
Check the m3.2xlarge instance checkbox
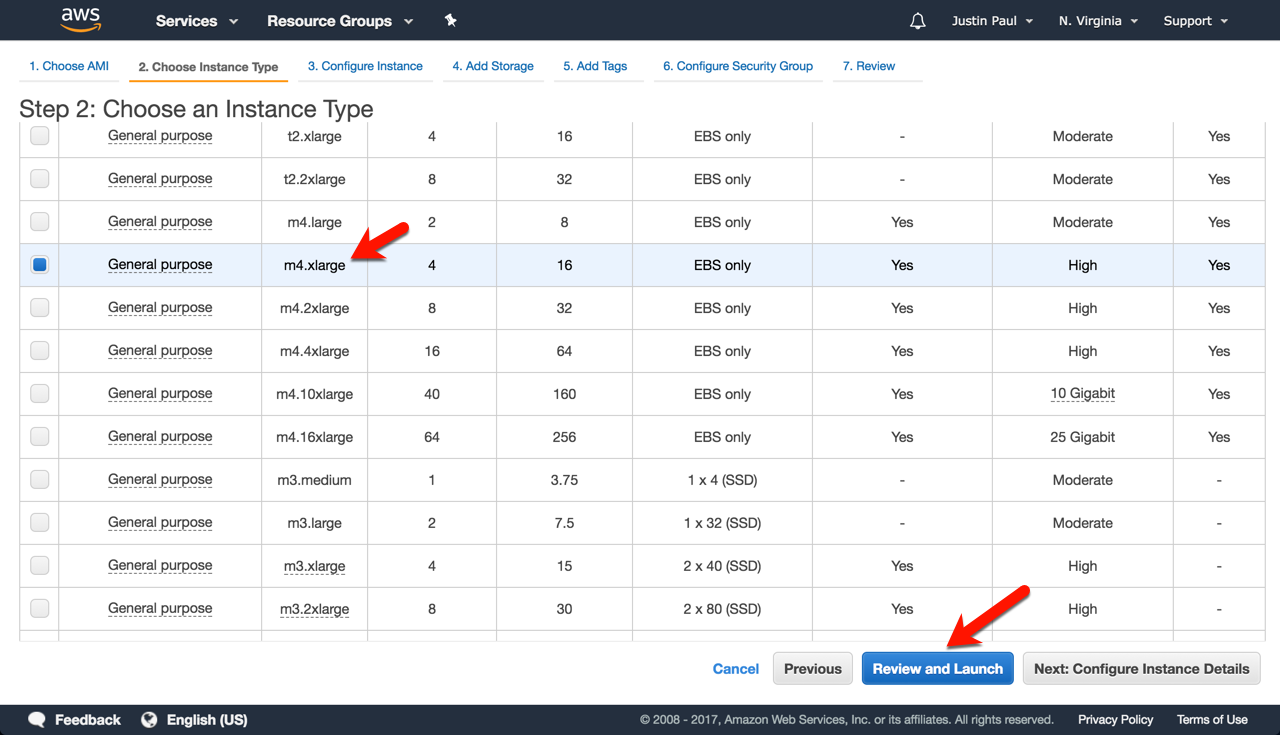(x=39, y=609)
